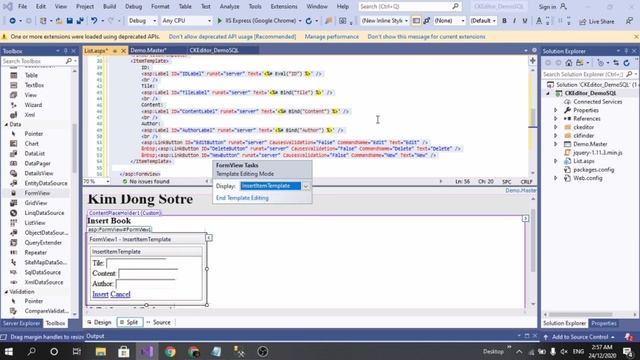Click Solution Explorer refresh icon
The image size is (640, 360).
(x=626, y=63)
